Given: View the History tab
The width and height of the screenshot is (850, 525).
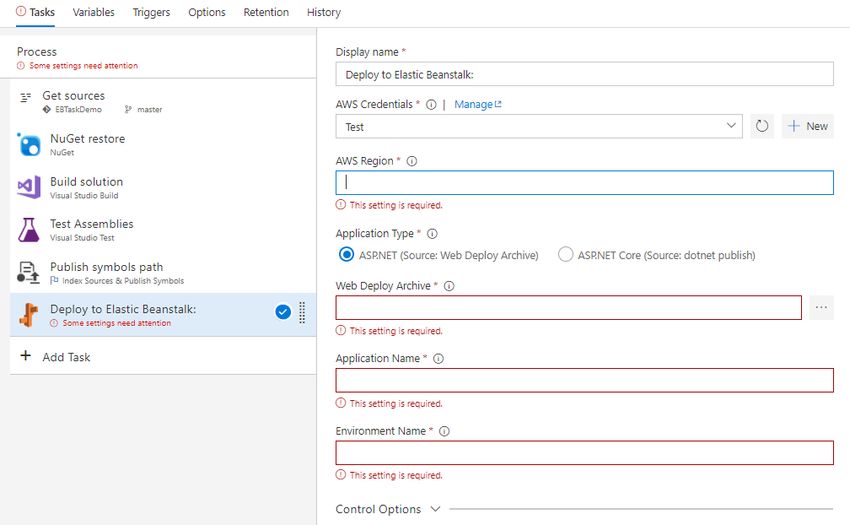Looking at the screenshot, I should click(x=324, y=12).
